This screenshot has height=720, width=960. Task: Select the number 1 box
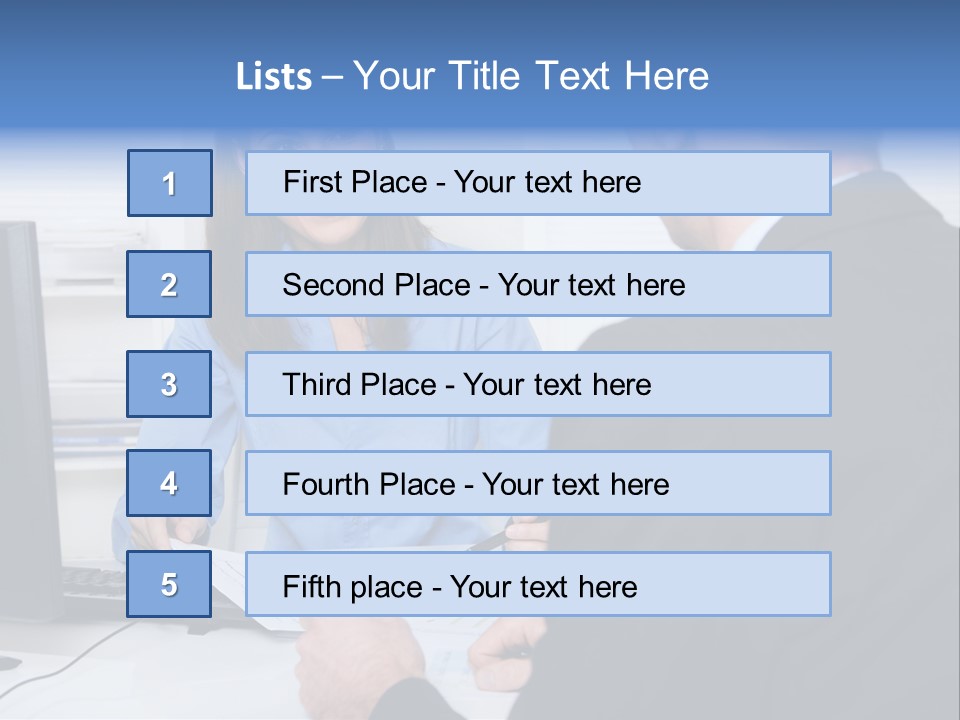170,183
